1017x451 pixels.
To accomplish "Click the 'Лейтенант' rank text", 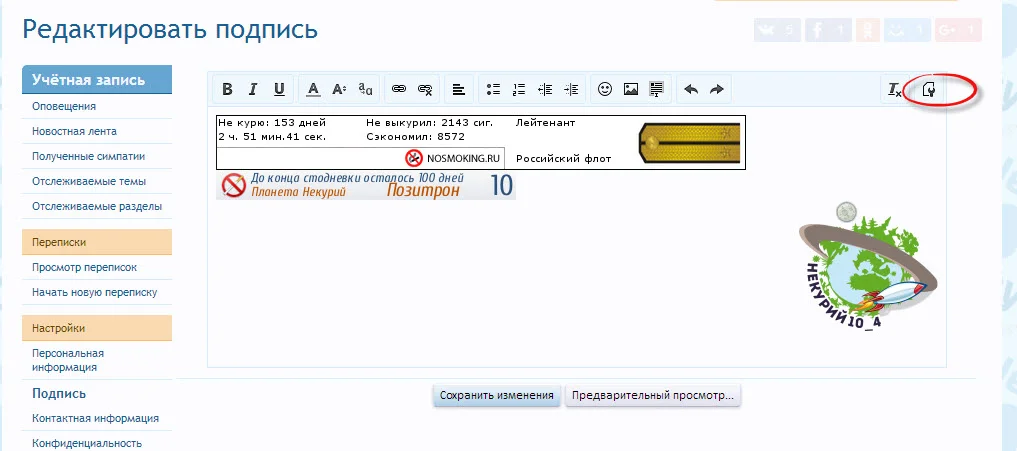I will click(x=545, y=123).
